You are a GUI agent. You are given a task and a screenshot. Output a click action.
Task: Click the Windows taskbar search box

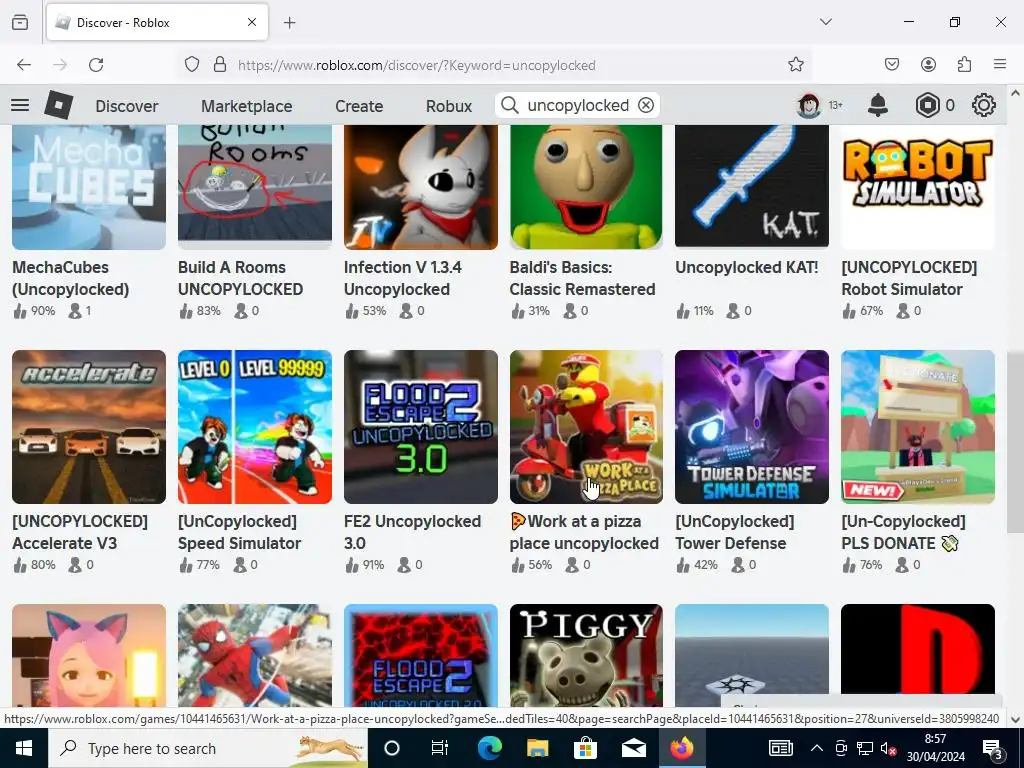[x=208, y=748]
